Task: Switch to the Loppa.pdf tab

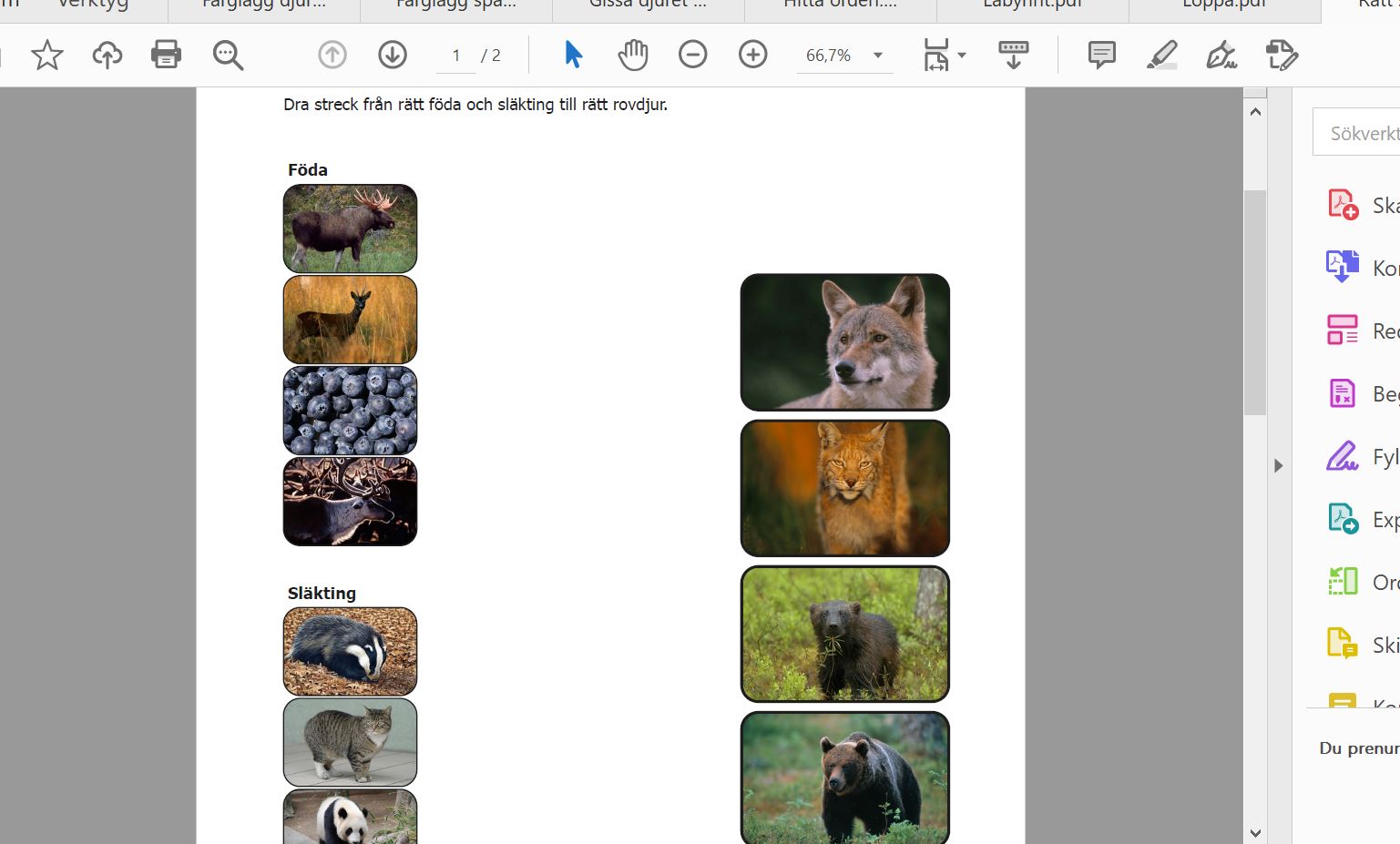Action: point(1224,5)
